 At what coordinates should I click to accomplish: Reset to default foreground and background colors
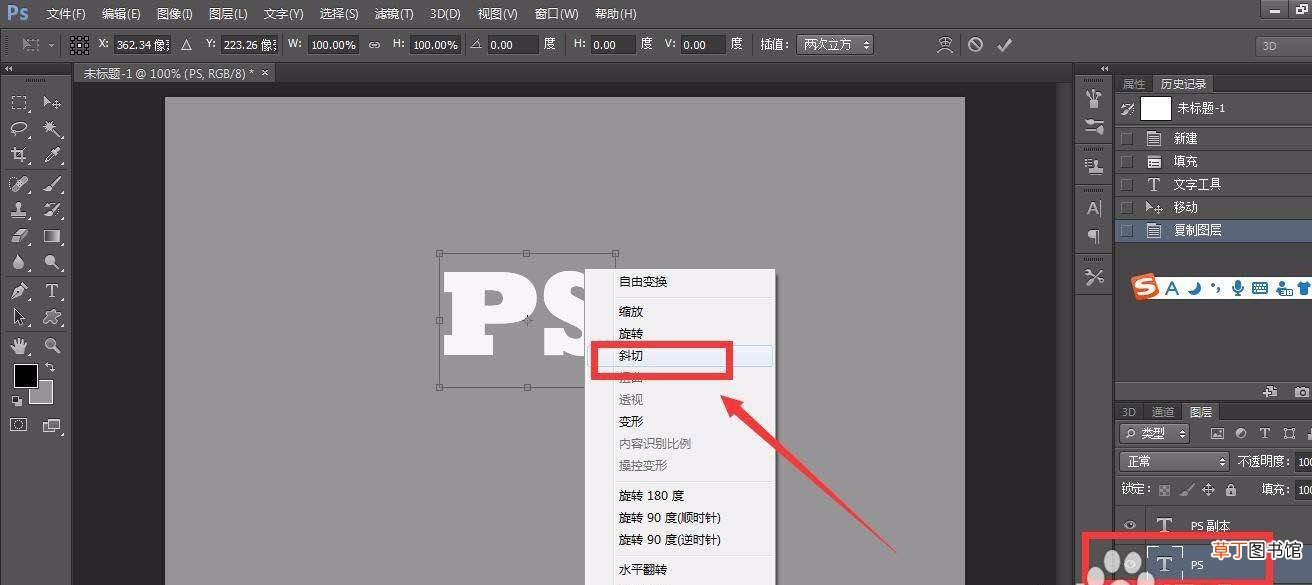point(16,400)
